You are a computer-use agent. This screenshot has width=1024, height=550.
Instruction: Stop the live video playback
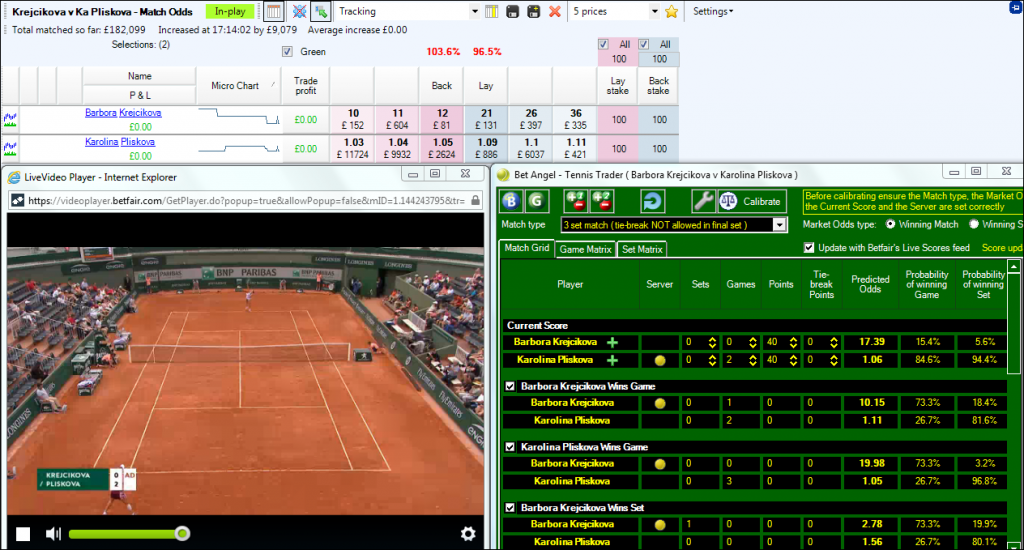(x=23, y=534)
